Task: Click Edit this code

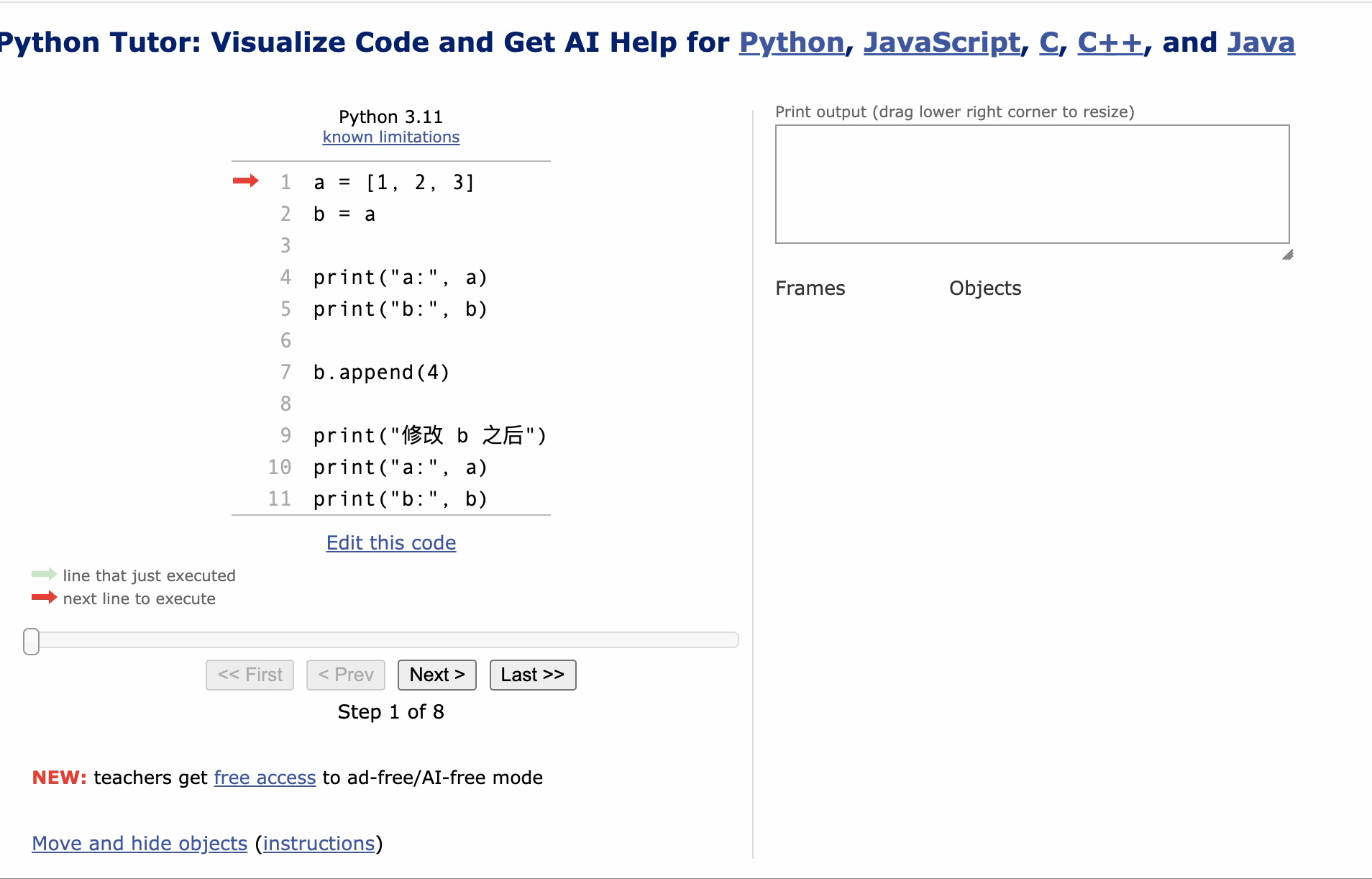Action: 390,543
